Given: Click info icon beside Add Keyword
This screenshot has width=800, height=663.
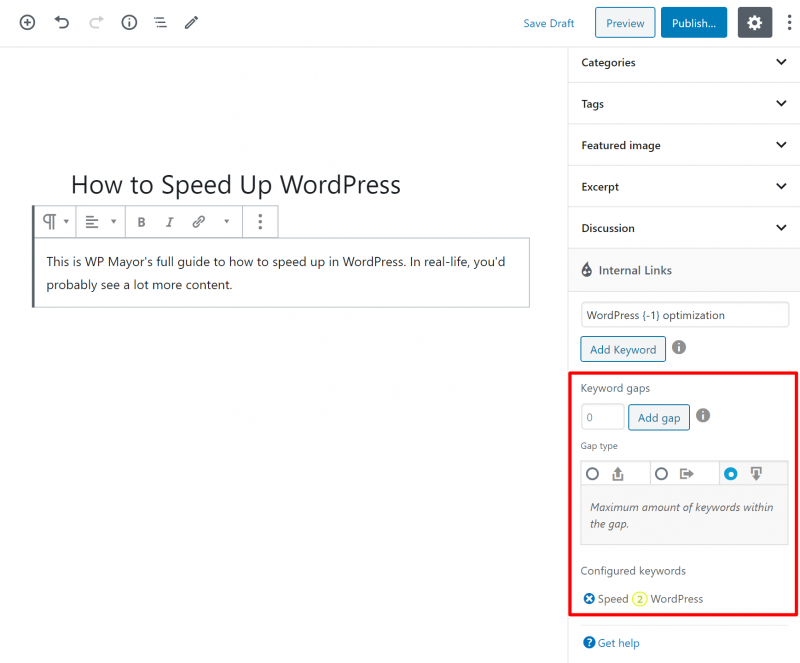Looking at the screenshot, I should click(x=679, y=348).
